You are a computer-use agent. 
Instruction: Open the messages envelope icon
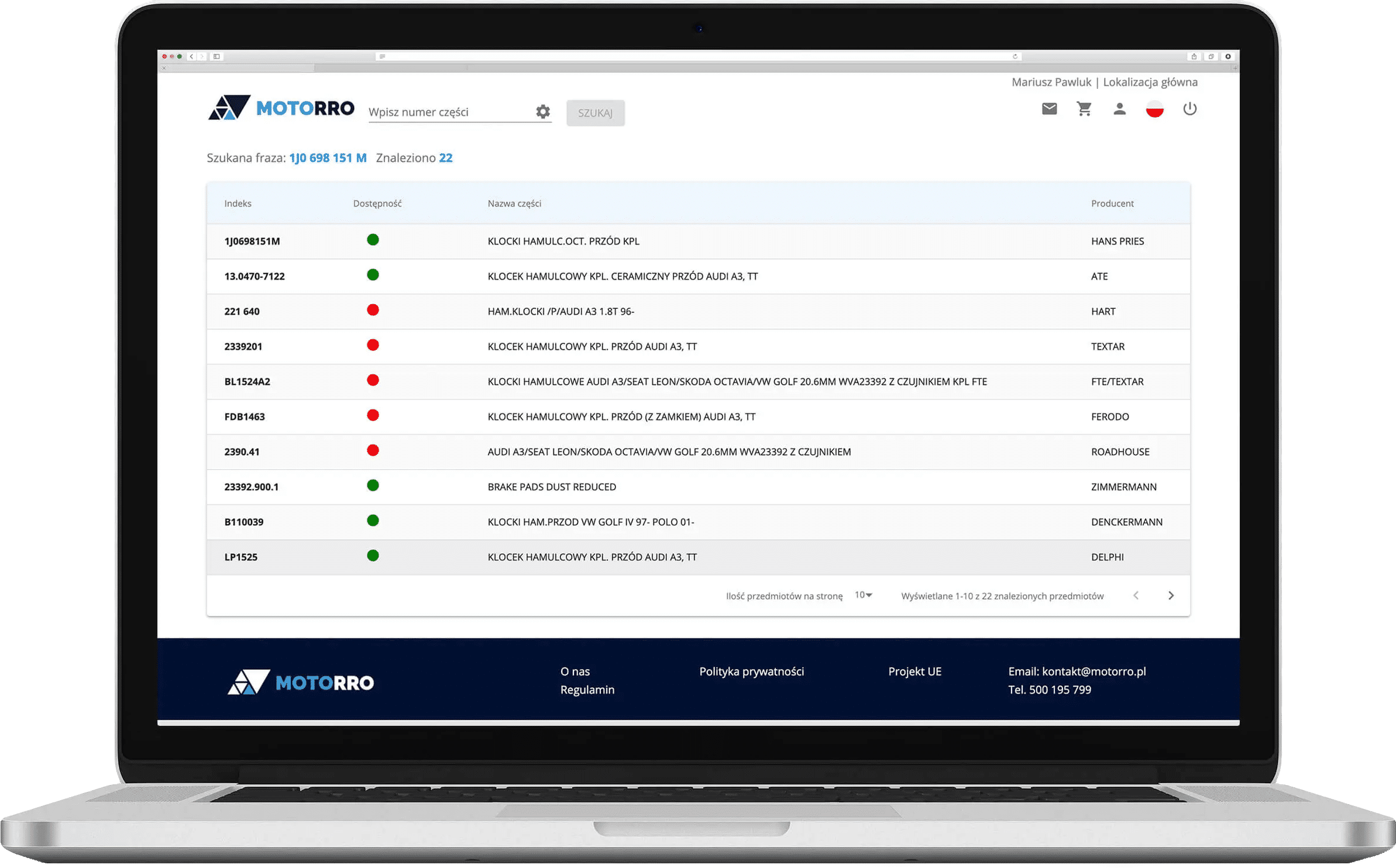[1049, 109]
